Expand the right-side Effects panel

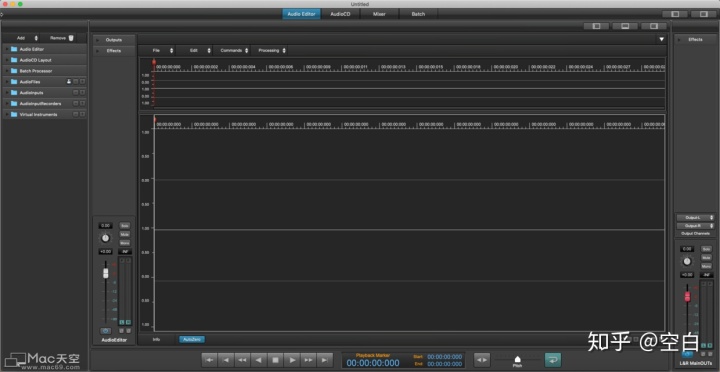[x=695, y=40]
